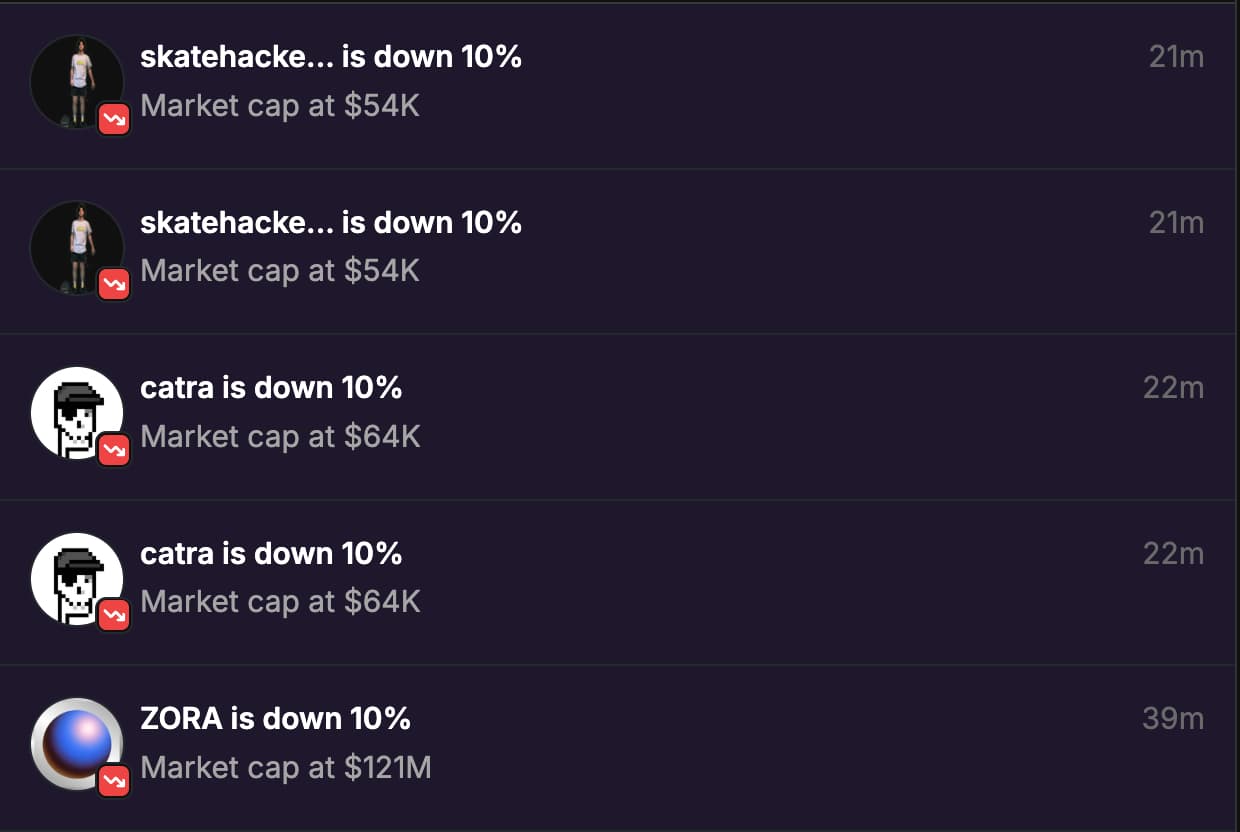Click "Market cap at $121M" text

(286, 768)
